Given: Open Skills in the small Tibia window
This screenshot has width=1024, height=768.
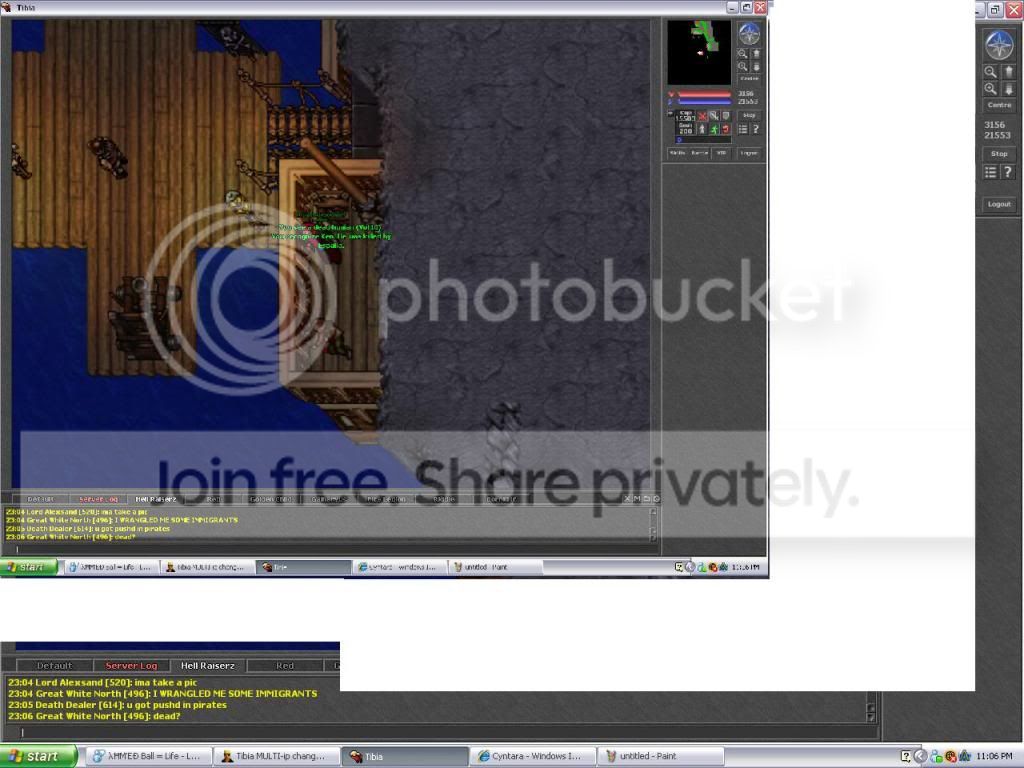Looking at the screenshot, I should [x=677, y=153].
